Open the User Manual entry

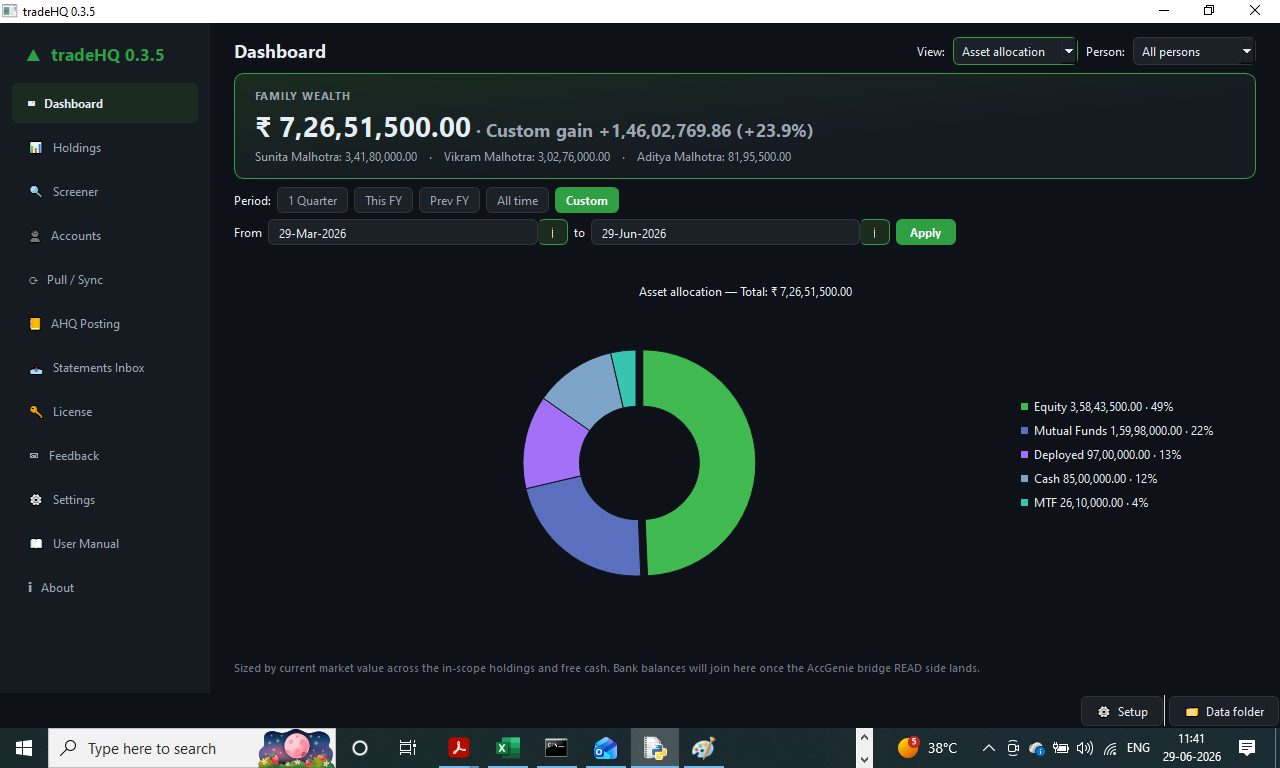point(105,544)
